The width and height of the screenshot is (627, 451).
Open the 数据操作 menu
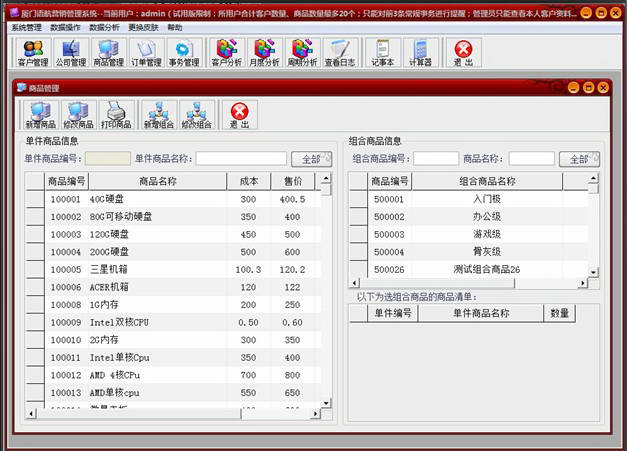point(65,28)
